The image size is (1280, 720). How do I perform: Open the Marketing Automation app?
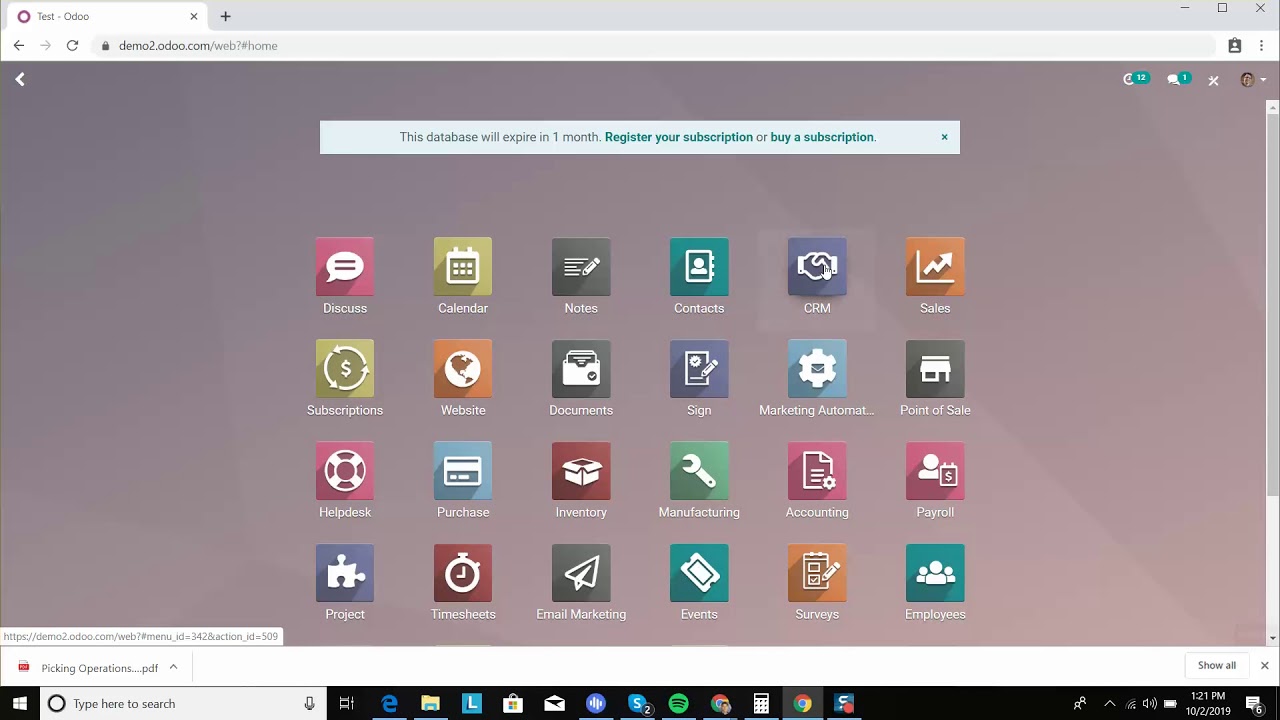(817, 369)
